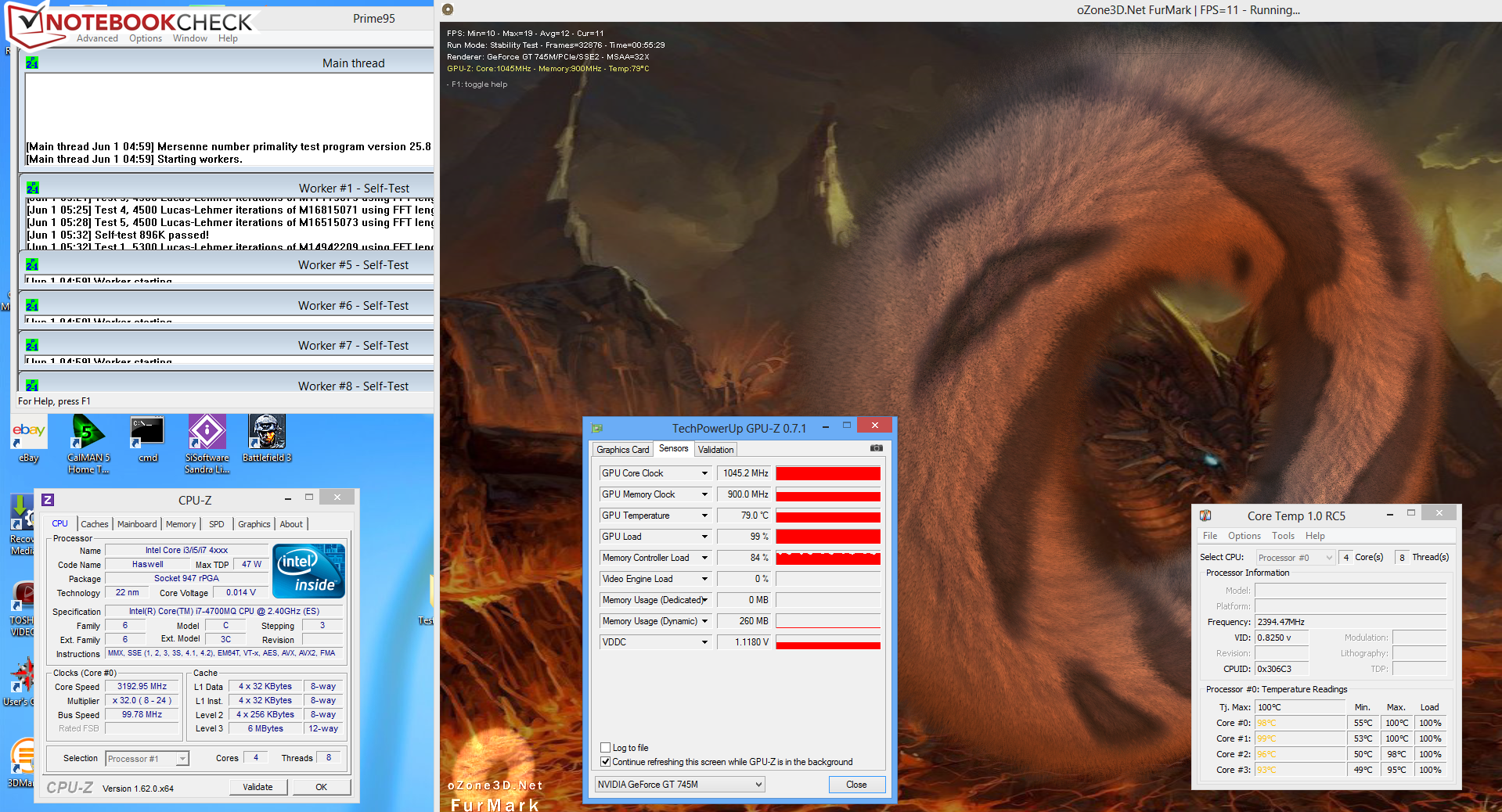Open the Options menu in Core Temp

1244,536
